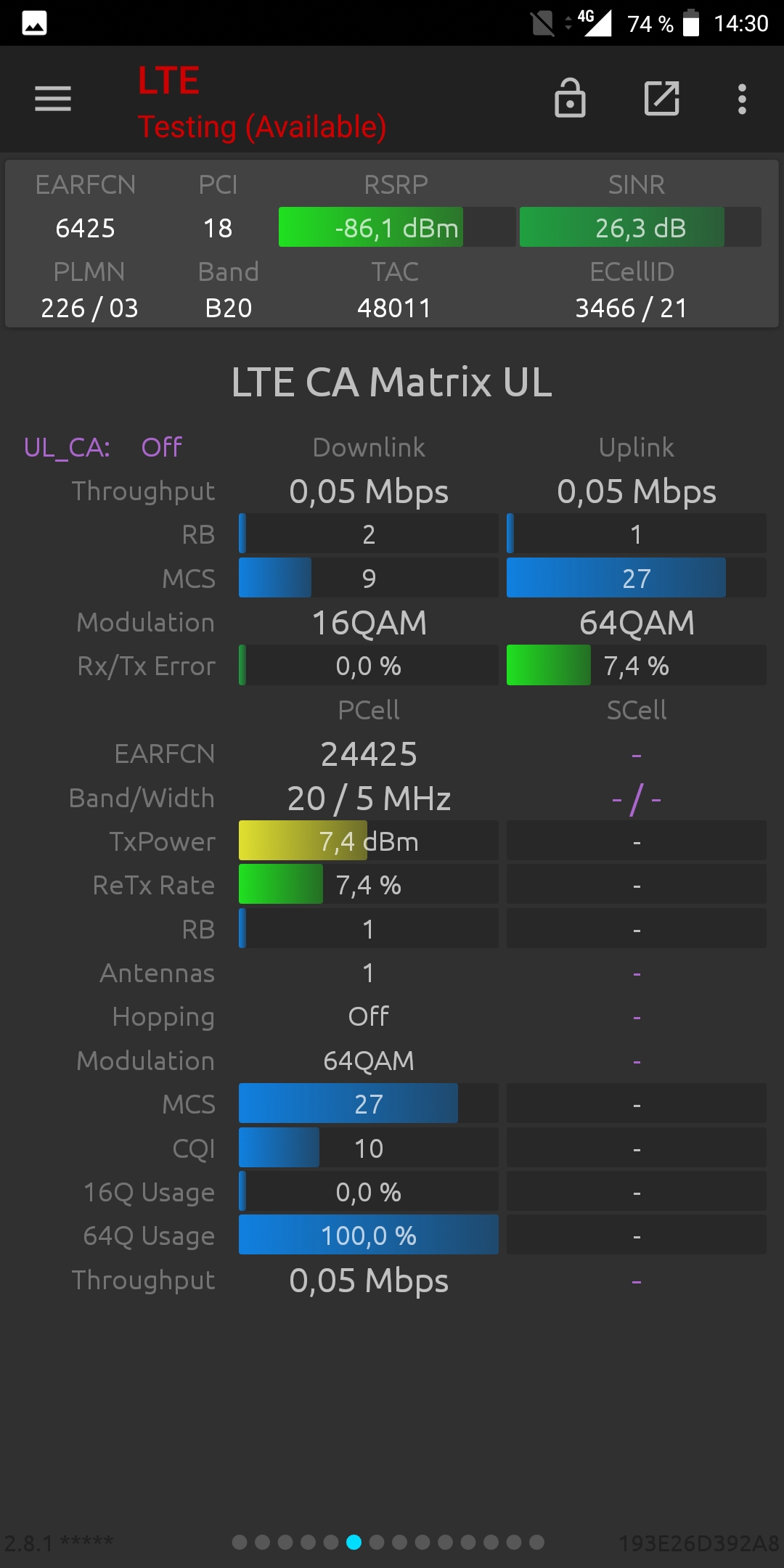Image resolution: width=784 pixels, height=1568 pixels.
Task: Tap the share/export icon
Action: click(x=662, y=99)
